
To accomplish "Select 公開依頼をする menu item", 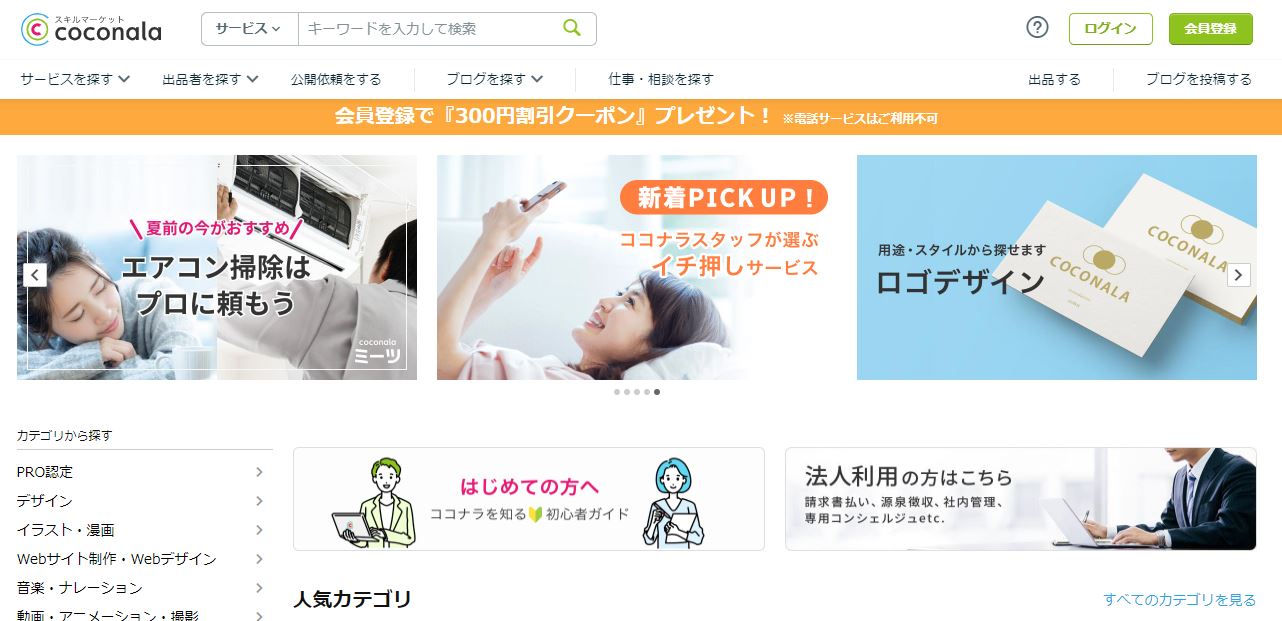I will (x=336, y=79).
